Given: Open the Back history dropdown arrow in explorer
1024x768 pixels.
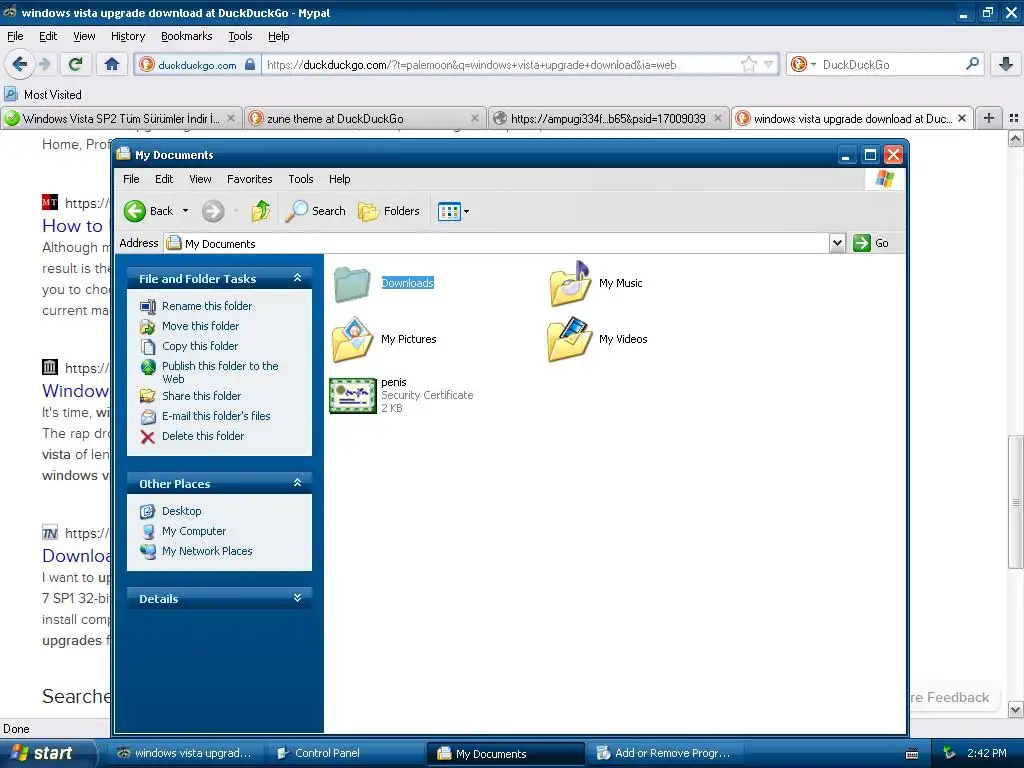Looking at the screenshot, I should coord(185,211).
